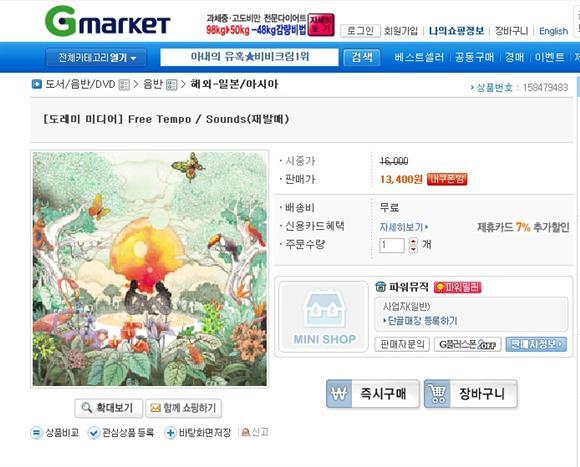The image size is (580, 467).
Task: Expand the 전체카테고리 열기 dropdown
Action: (x=96, y=58)
